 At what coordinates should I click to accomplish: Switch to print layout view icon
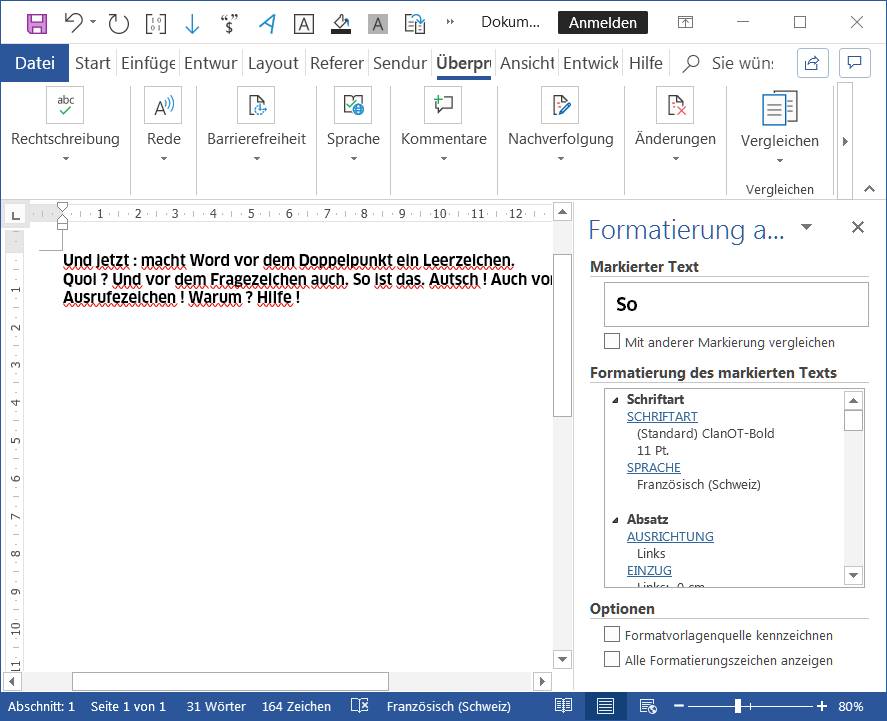[x=605, y=706]
